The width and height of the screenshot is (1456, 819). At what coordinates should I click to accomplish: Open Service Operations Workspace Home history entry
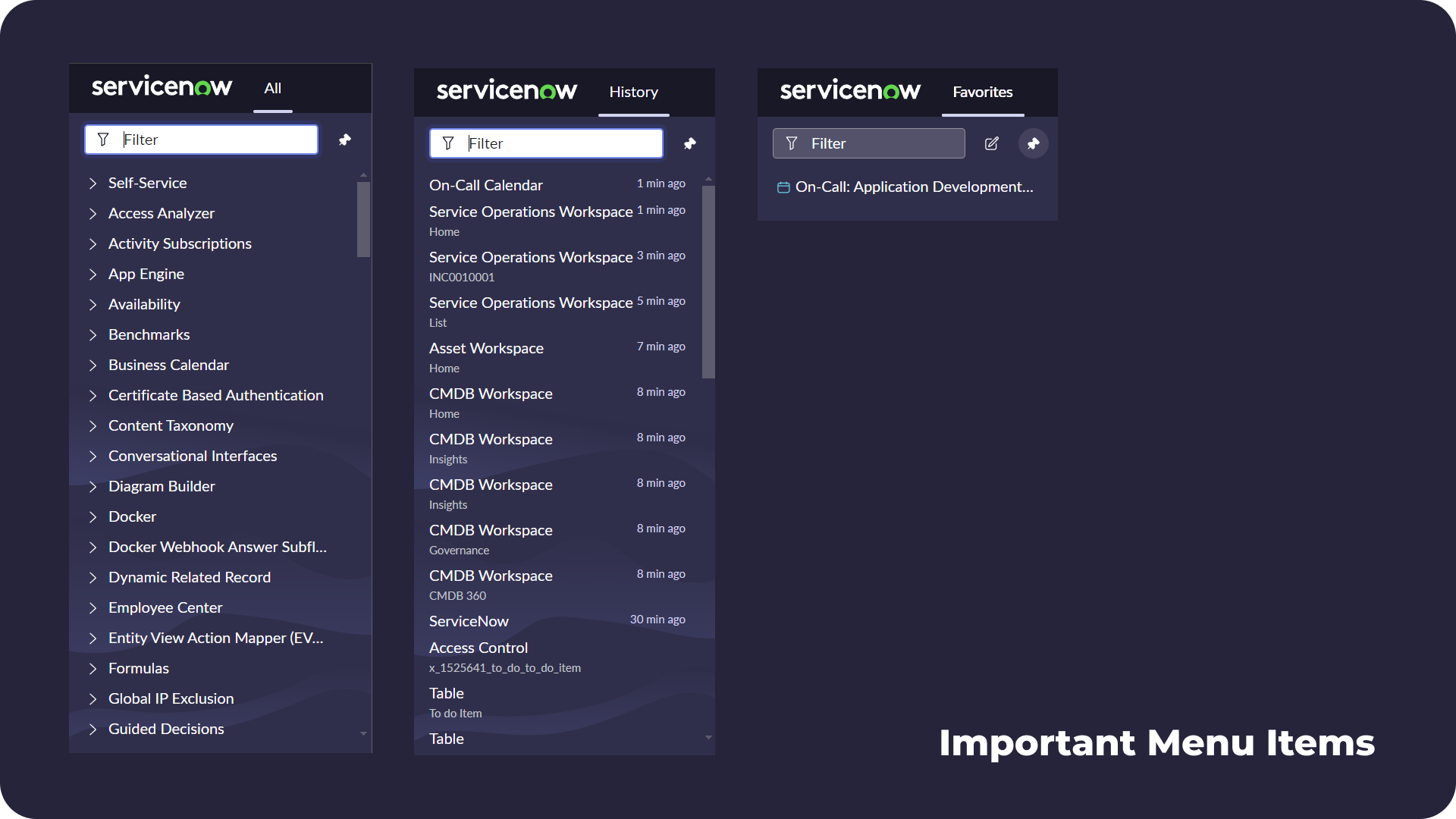click(x=557, y=221)
